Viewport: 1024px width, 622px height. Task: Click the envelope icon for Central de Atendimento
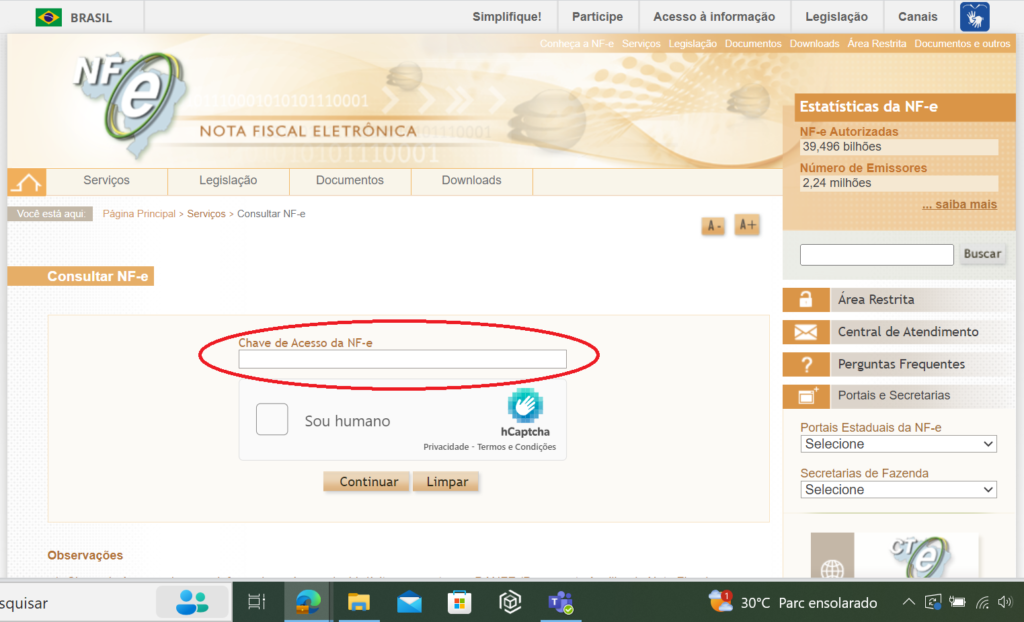806,332
